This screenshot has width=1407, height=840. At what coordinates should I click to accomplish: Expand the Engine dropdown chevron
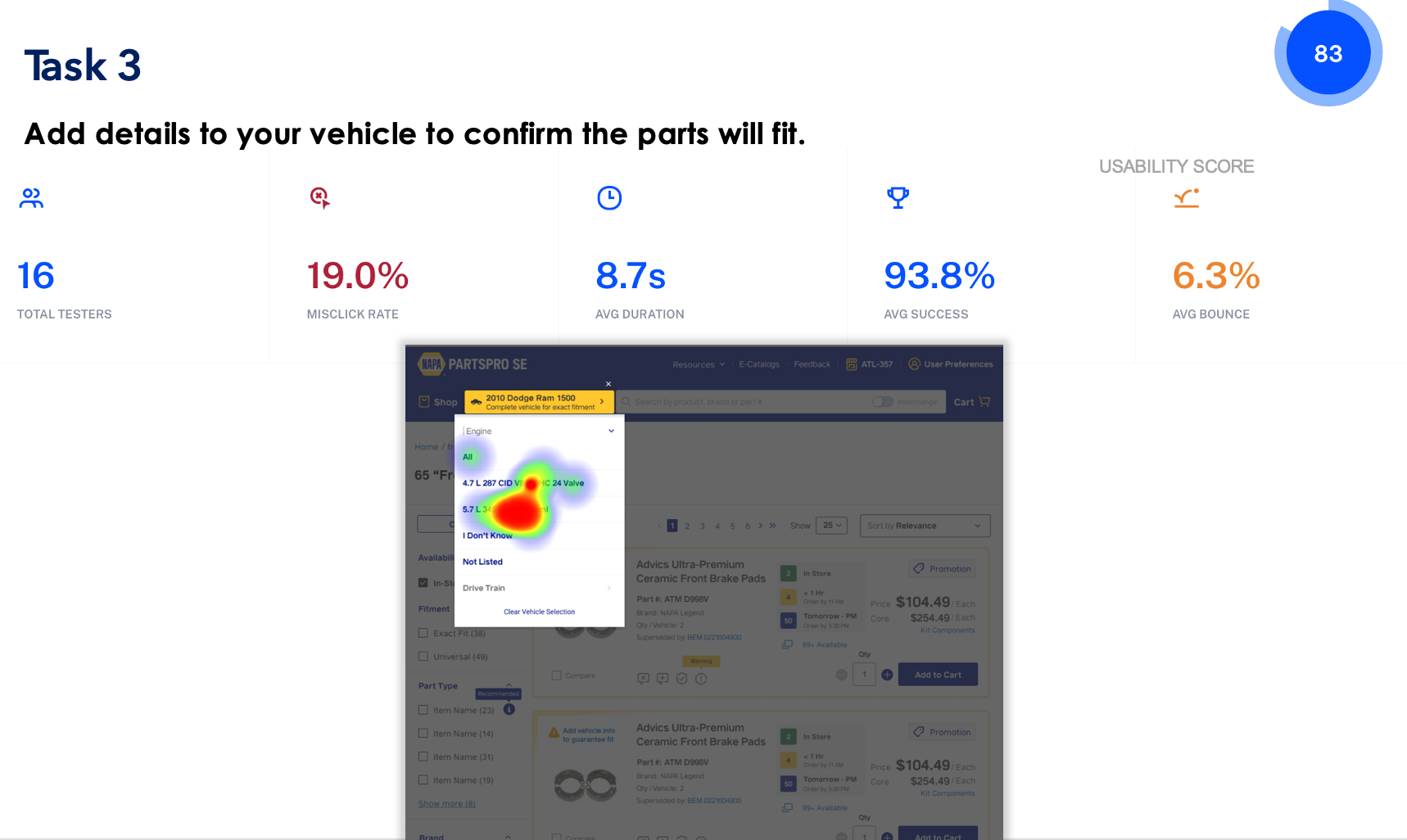click(x=611, y=431)
